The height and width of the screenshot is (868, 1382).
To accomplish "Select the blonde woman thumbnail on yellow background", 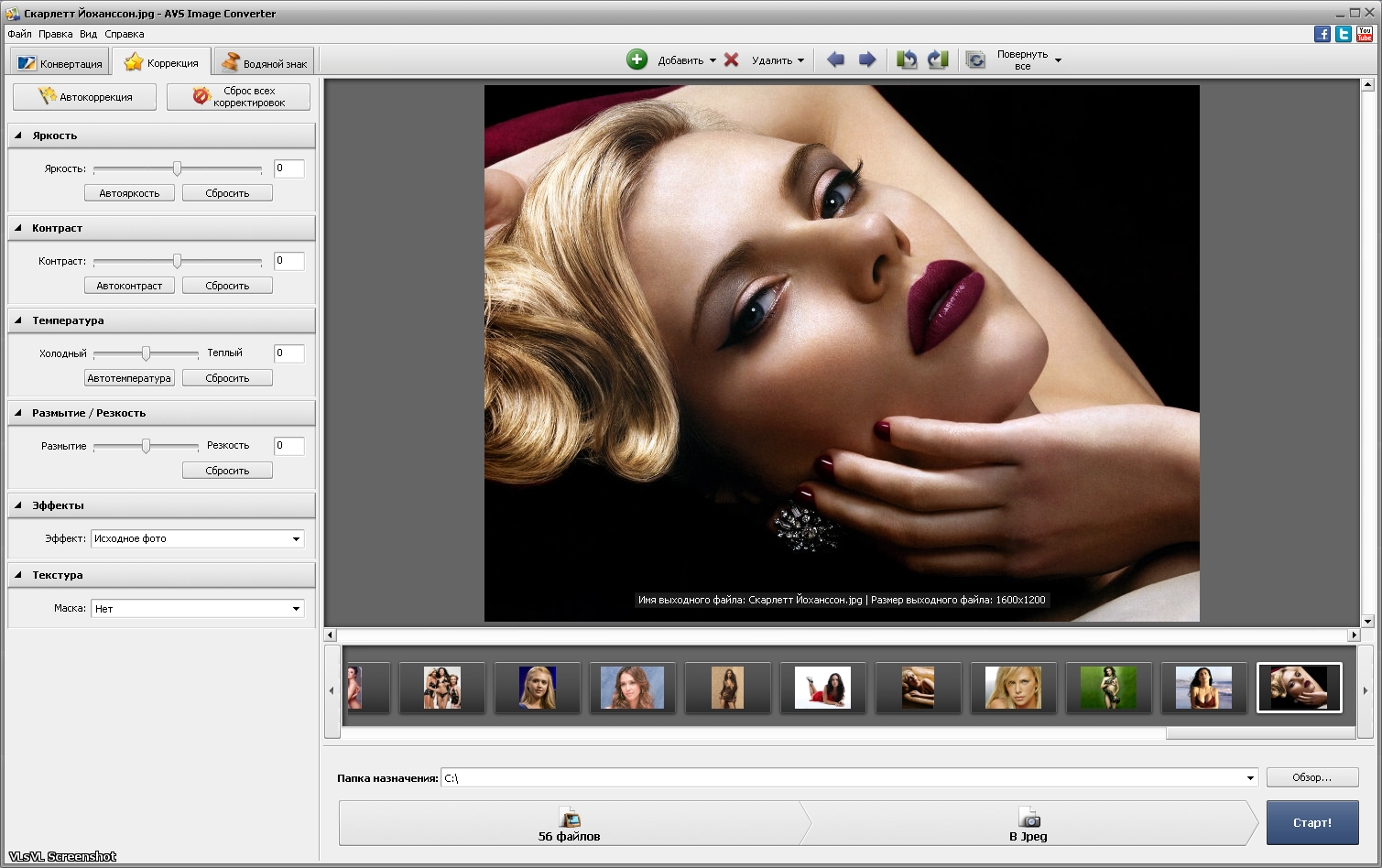I will tap(1013, 688).
